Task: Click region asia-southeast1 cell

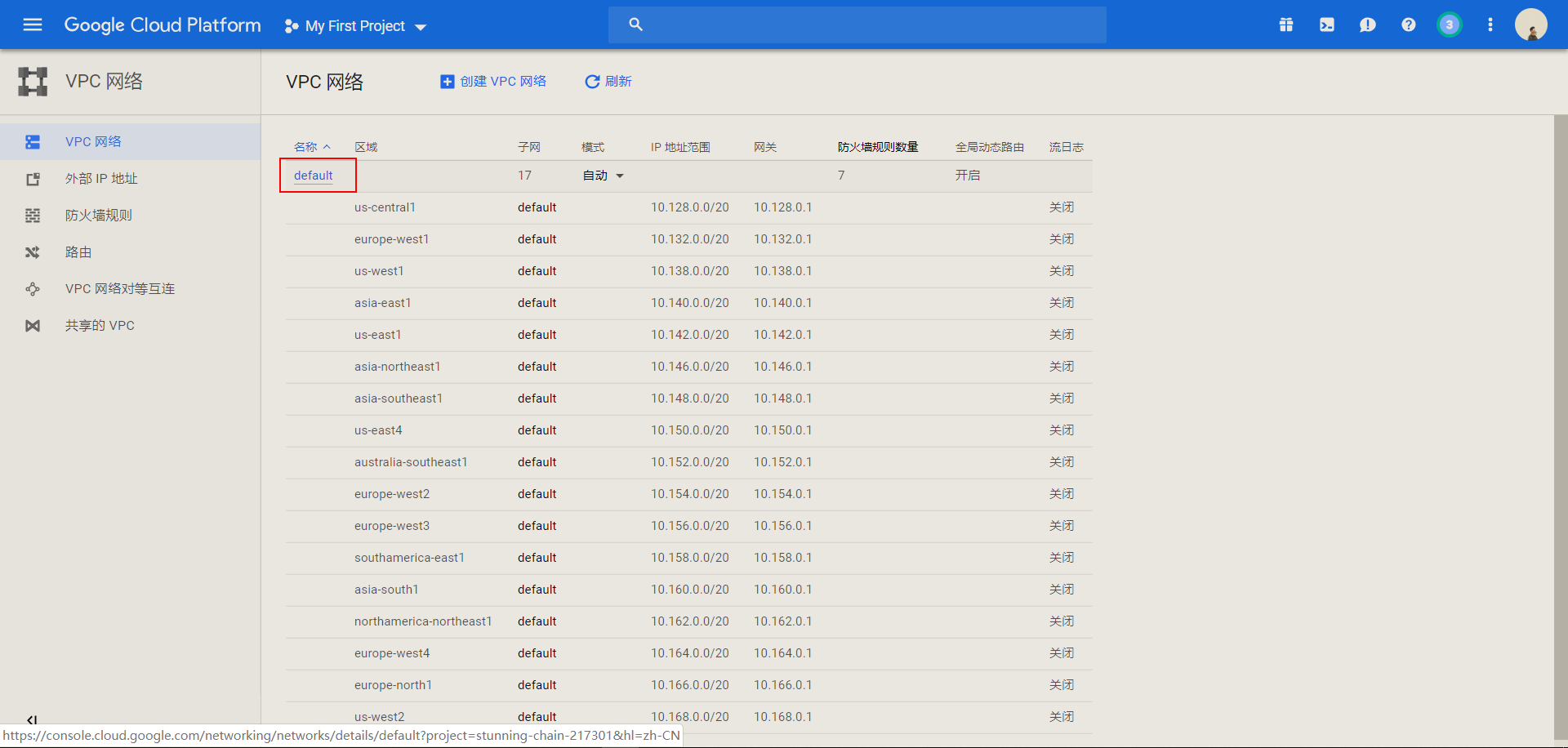Action: [399, 398]
